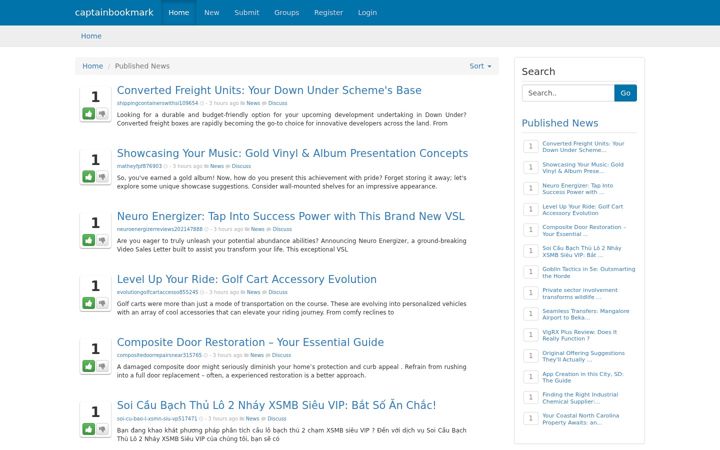
Task: Focus the Search input field
Action: (x=568, y=93)
